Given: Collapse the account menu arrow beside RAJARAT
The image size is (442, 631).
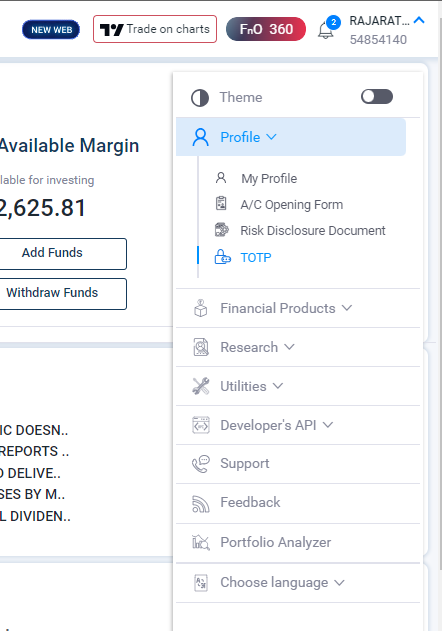Looking at the screenshot, I should tap(419, 20).
